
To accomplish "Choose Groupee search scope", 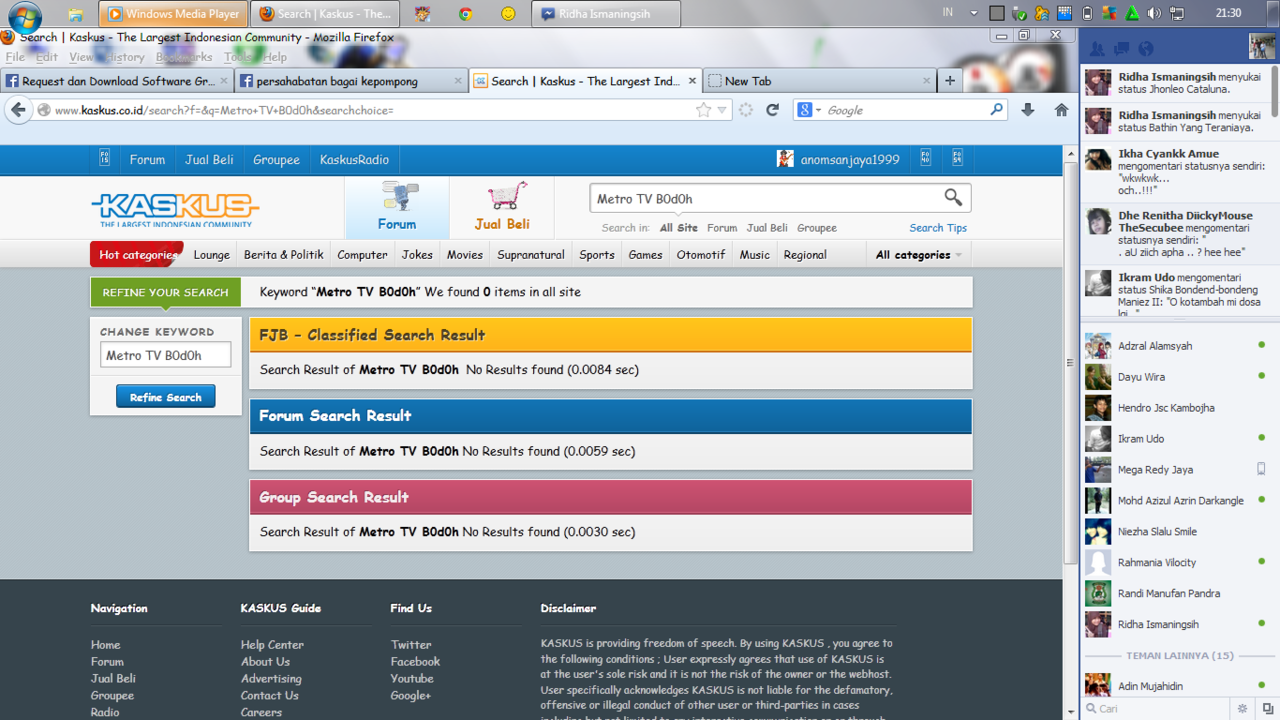I will (x=817, y=228).
